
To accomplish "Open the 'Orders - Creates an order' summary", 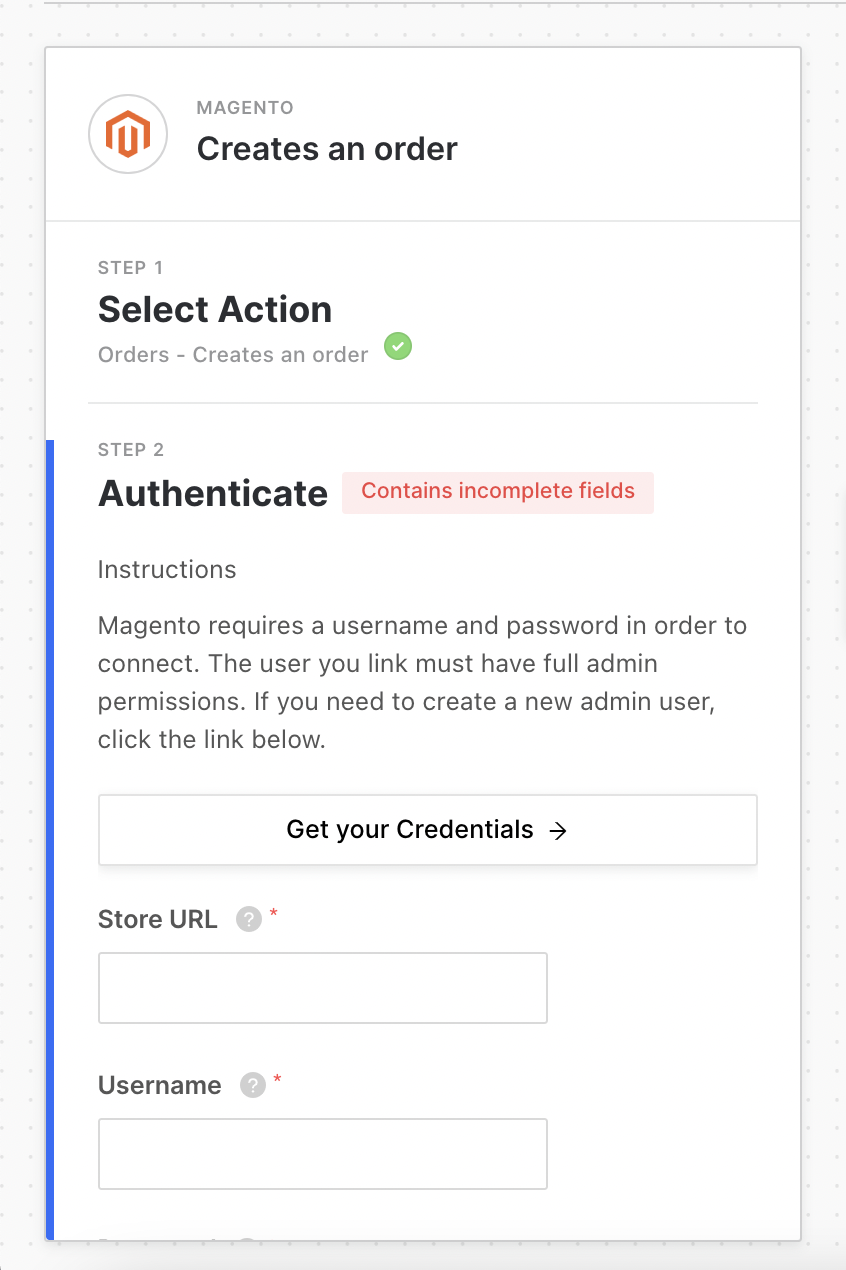I will click(233, 355).
